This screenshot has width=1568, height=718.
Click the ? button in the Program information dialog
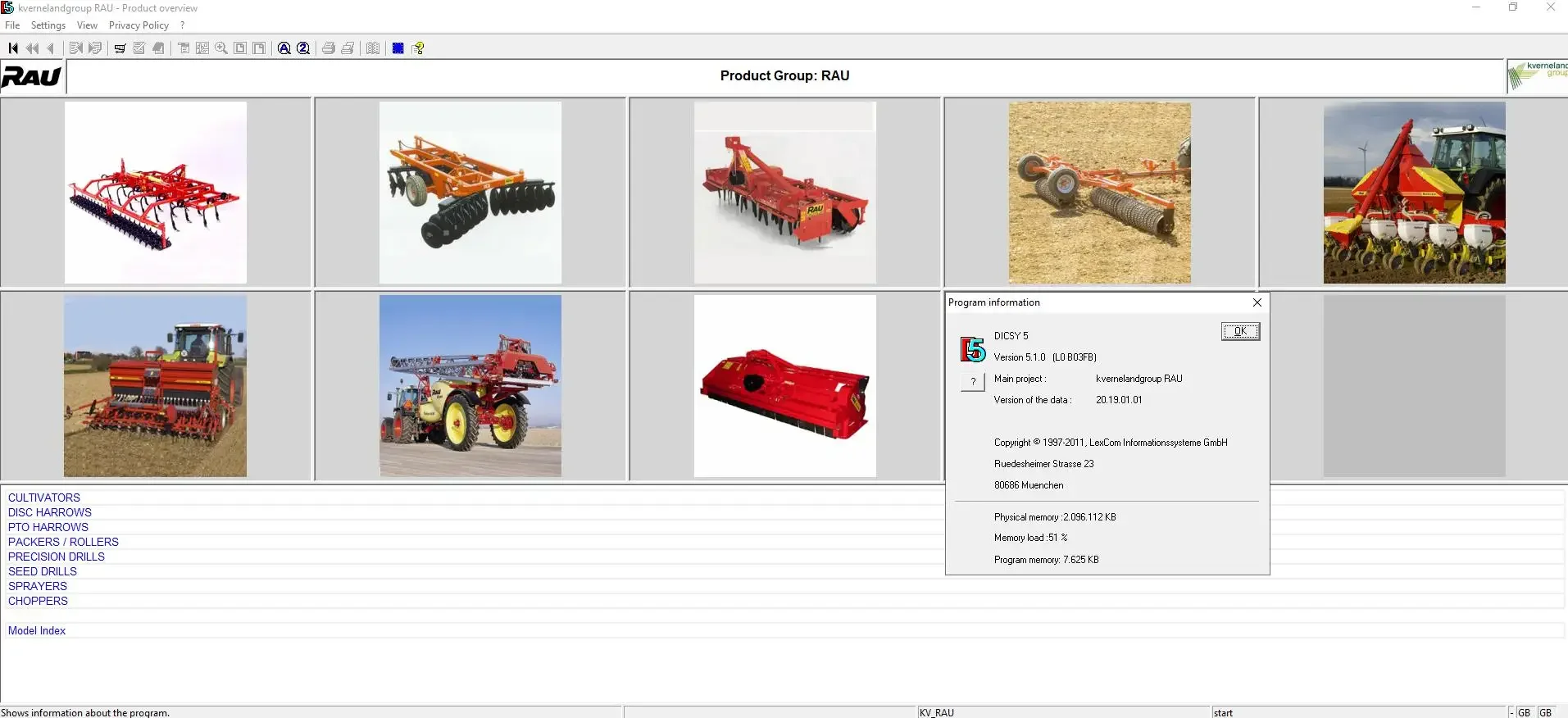tap(973, 381)
